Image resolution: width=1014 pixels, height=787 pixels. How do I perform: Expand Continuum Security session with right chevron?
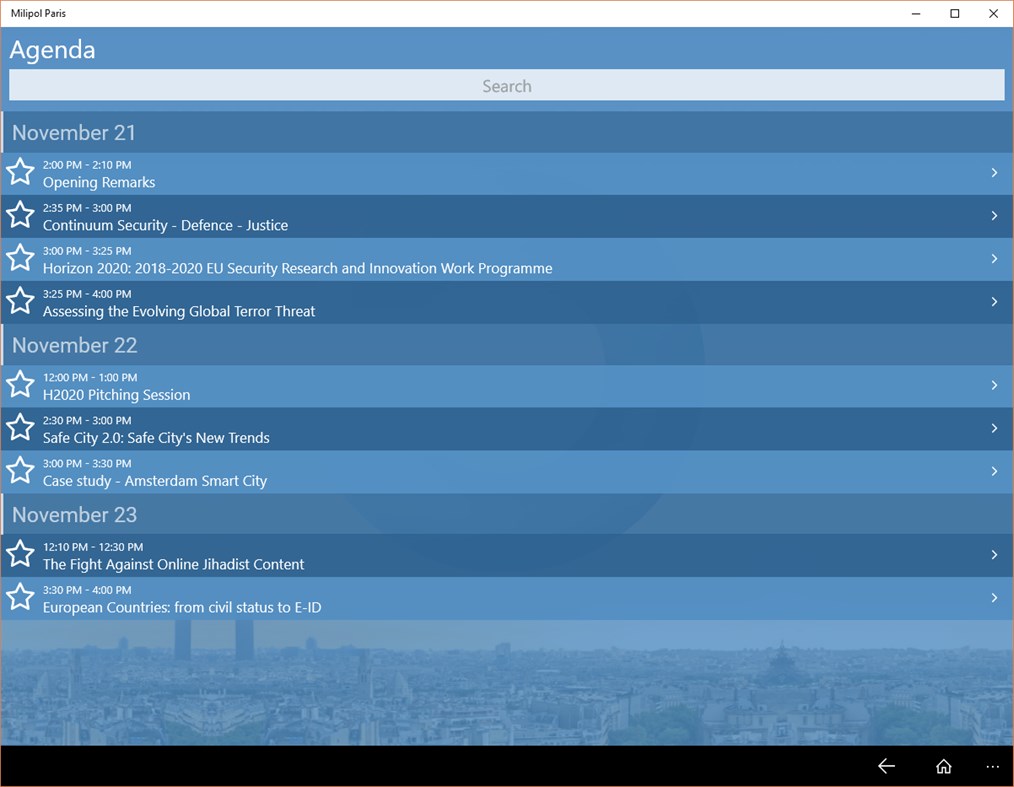tap(994, 215)
